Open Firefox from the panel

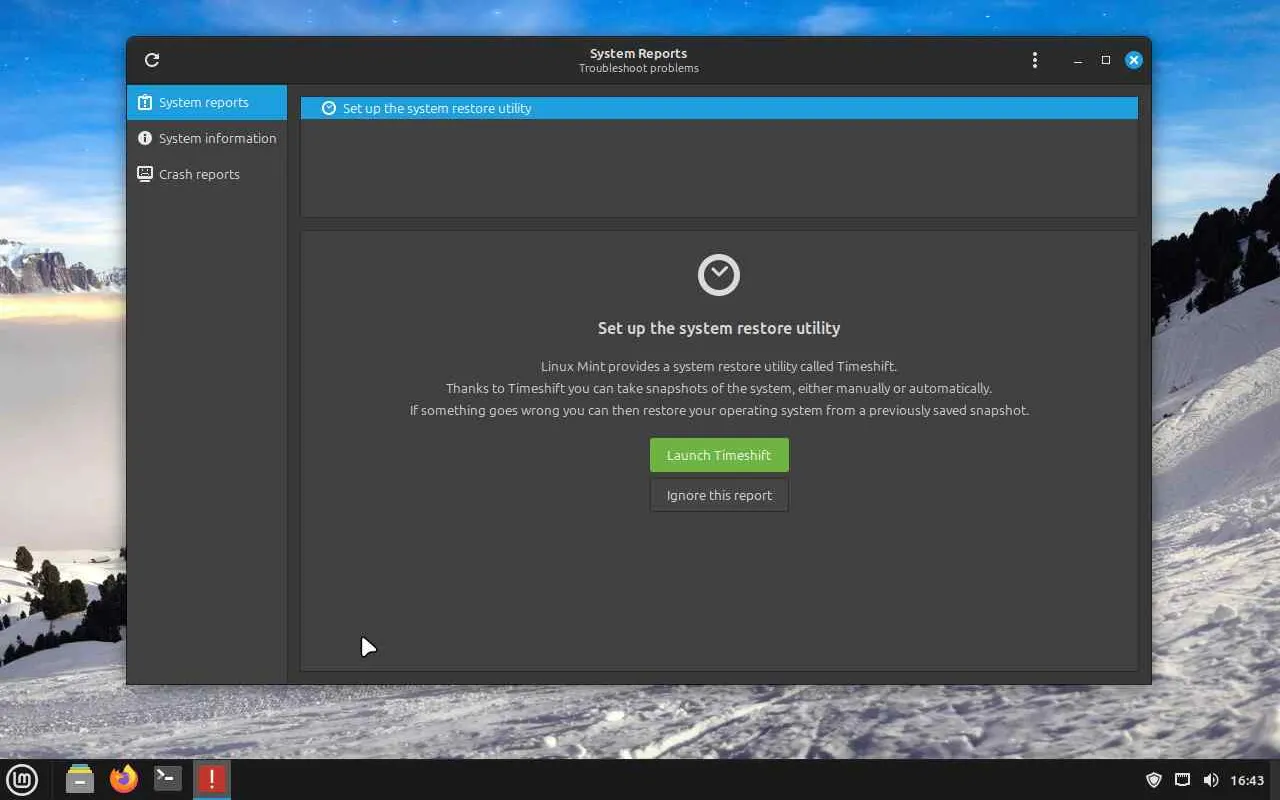124,779
